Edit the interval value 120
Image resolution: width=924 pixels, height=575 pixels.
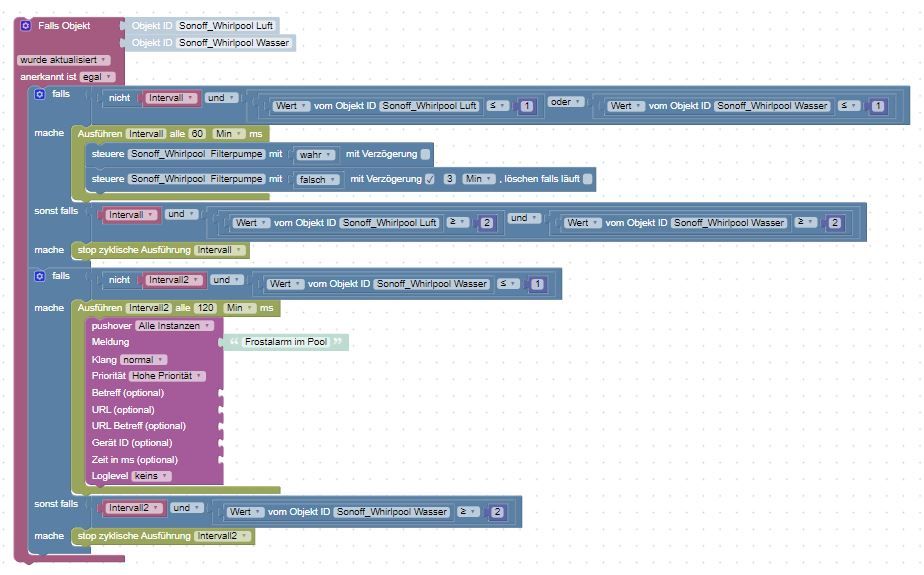(205, 308)
